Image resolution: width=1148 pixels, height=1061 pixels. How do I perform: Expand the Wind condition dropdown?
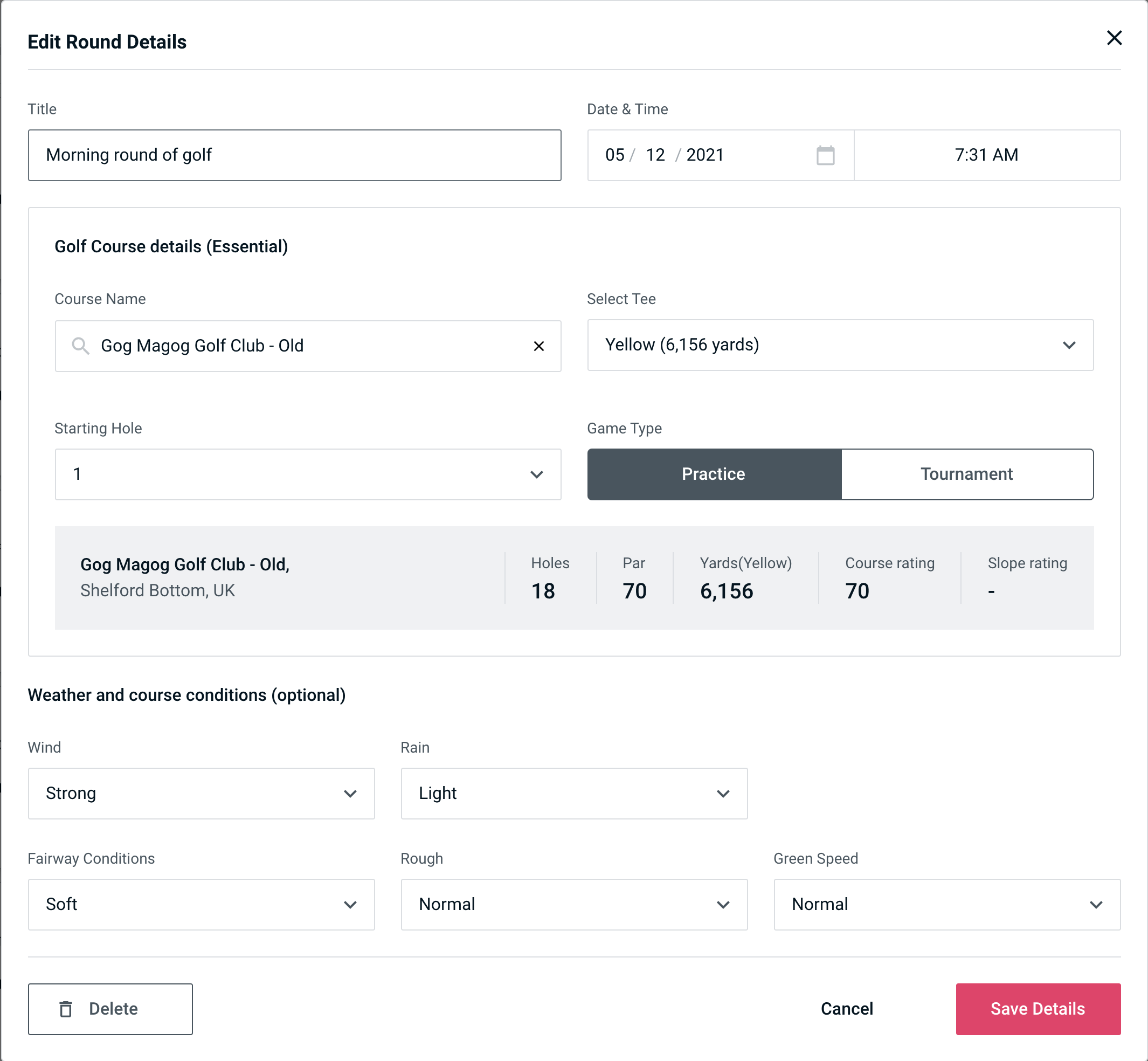(350, 794)
